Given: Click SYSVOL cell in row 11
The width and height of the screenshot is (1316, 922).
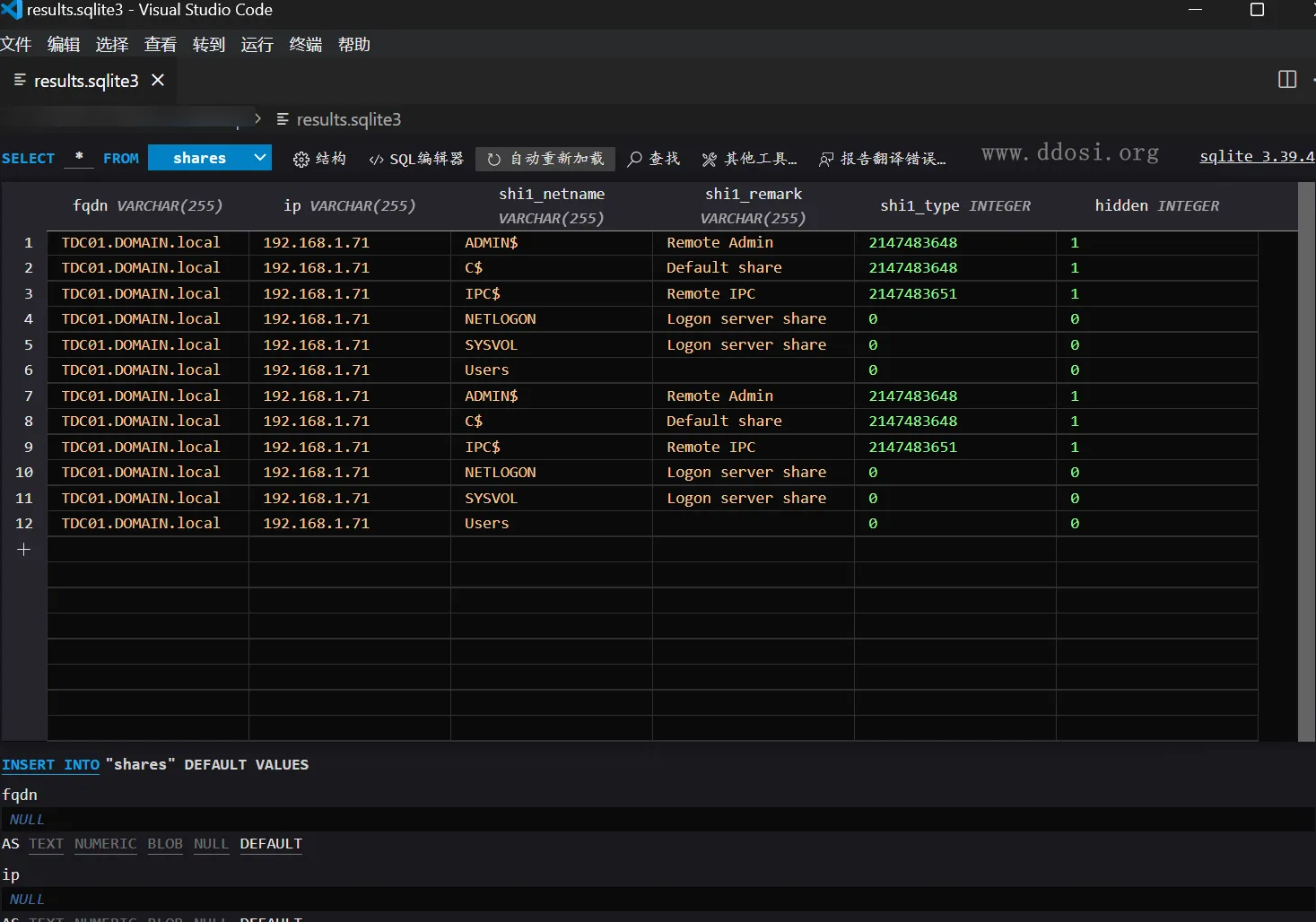Looking at the screenshot, I should 552,498.
